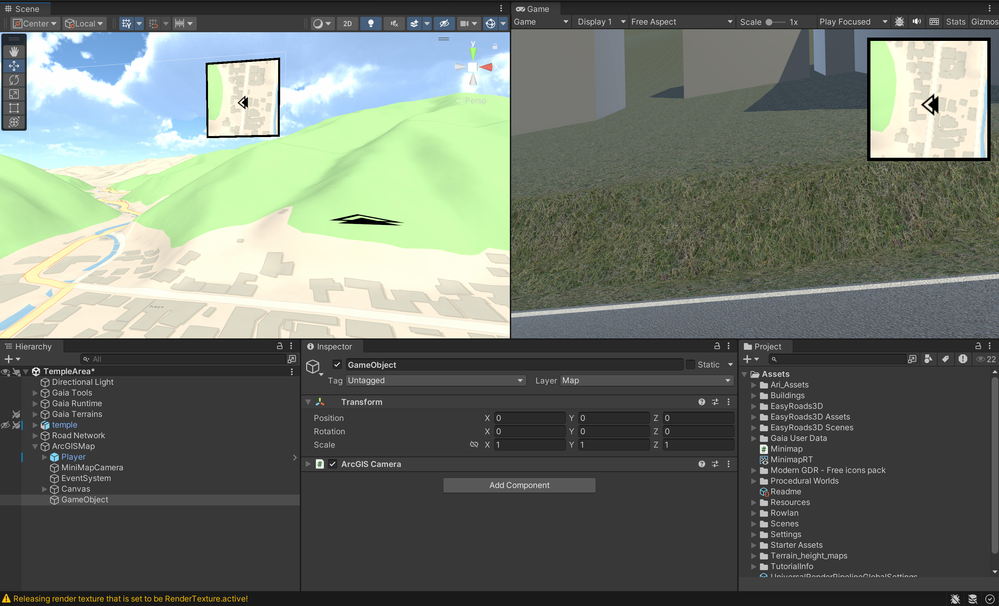Toggle 2D view mode in Scene
The image size is (999, 606).
coord(347,24)
